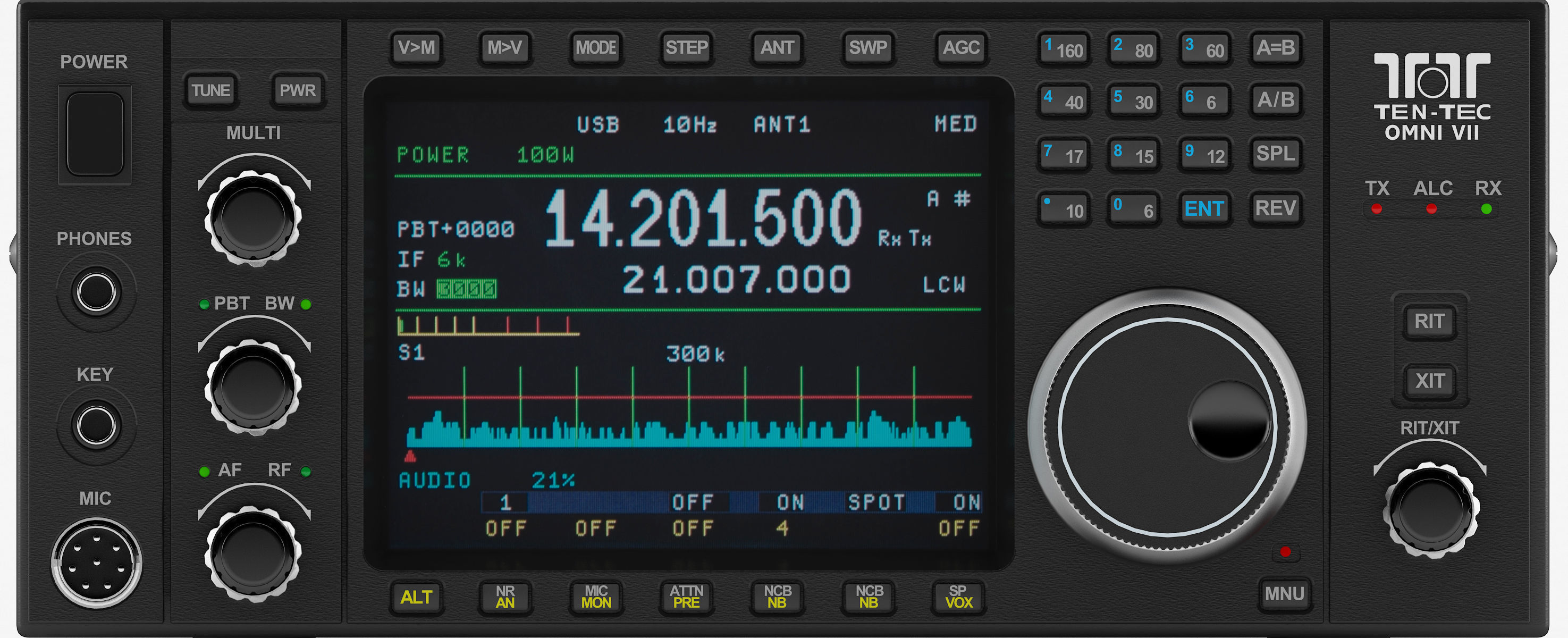Click the main tuning dial
This screenshot has width=1568, height=638.
point(1167,426)
